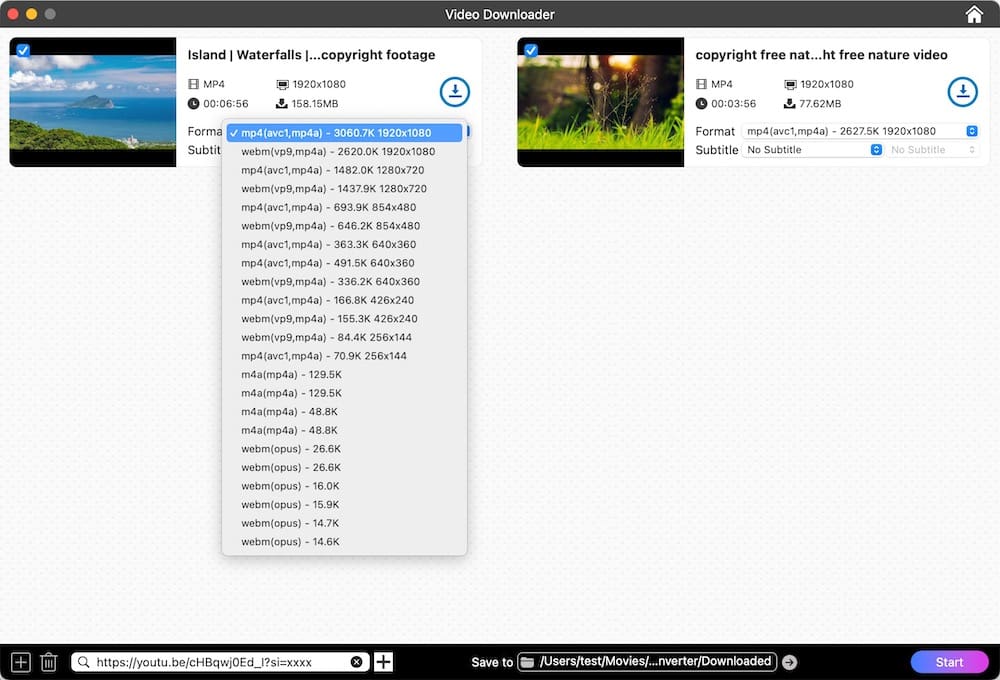This screenshot has height=680, width=1000.
Task: Click the trash delete icon
Action: [48, 662]
